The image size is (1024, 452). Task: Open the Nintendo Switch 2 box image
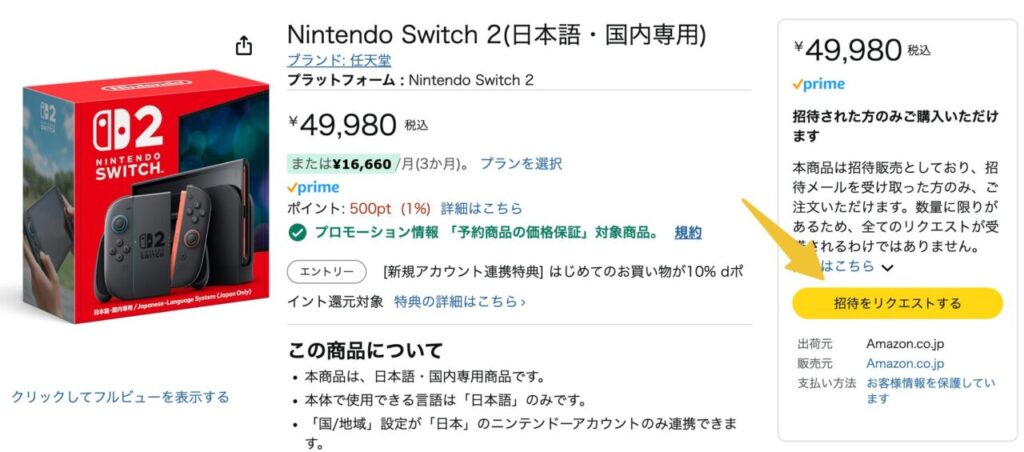click(x=146, y=195)
